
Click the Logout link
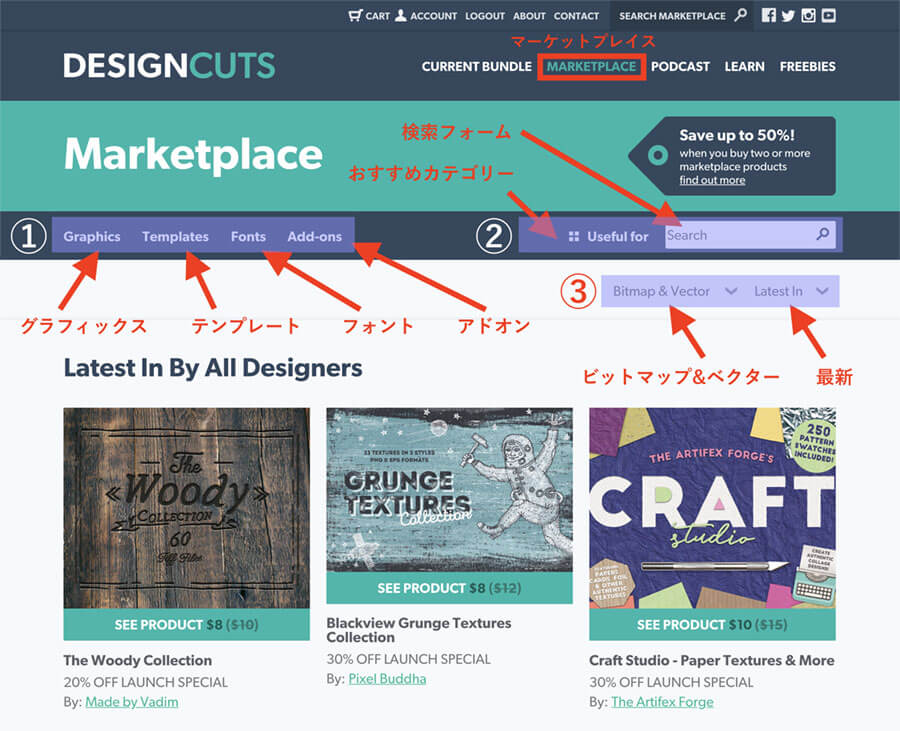click(485, 16)
